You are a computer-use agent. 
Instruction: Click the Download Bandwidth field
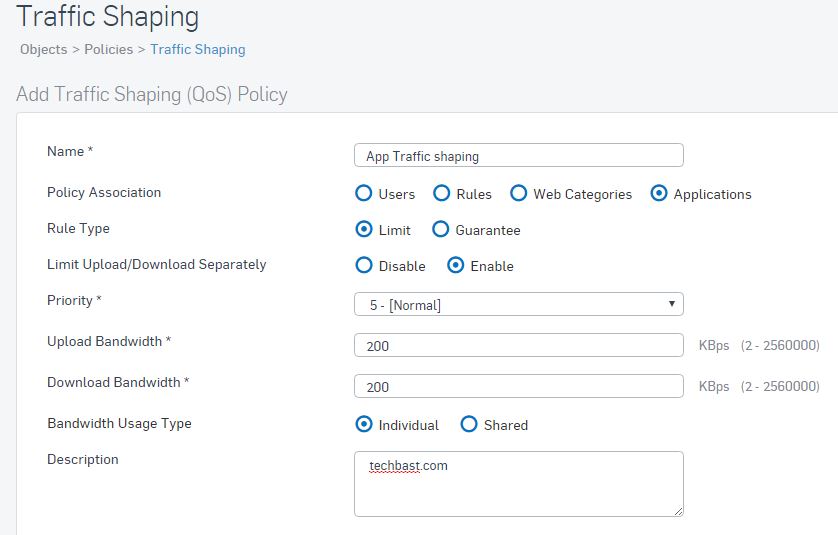(518, 386)
